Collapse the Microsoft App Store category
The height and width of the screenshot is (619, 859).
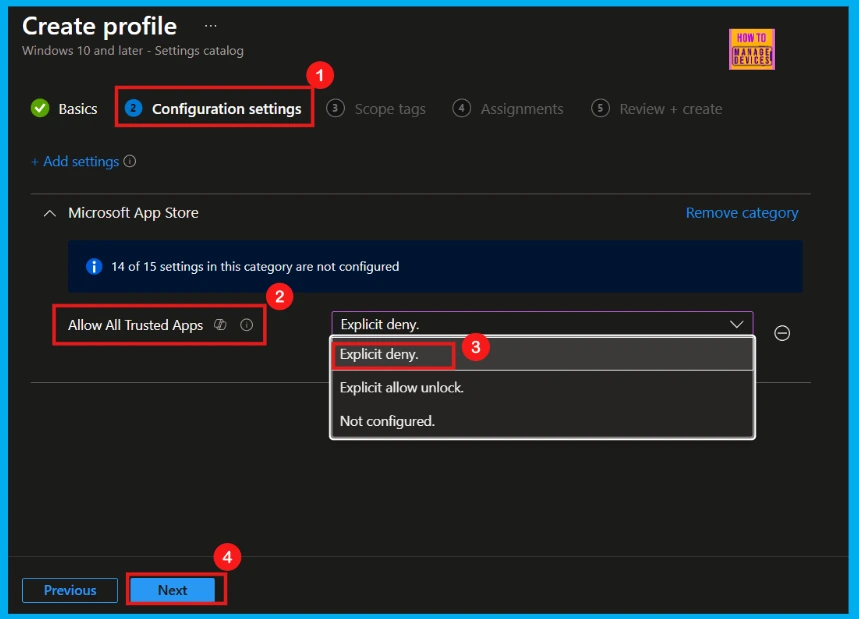point(50,213)
